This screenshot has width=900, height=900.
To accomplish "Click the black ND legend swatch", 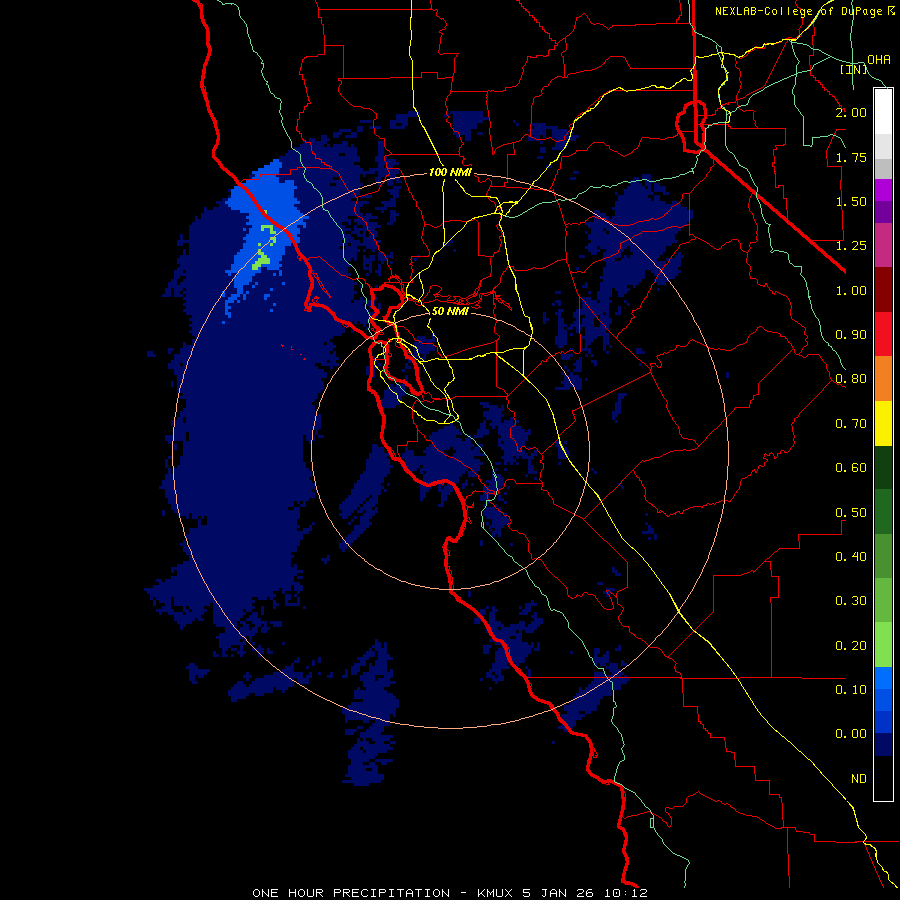I will pos(883,778).
